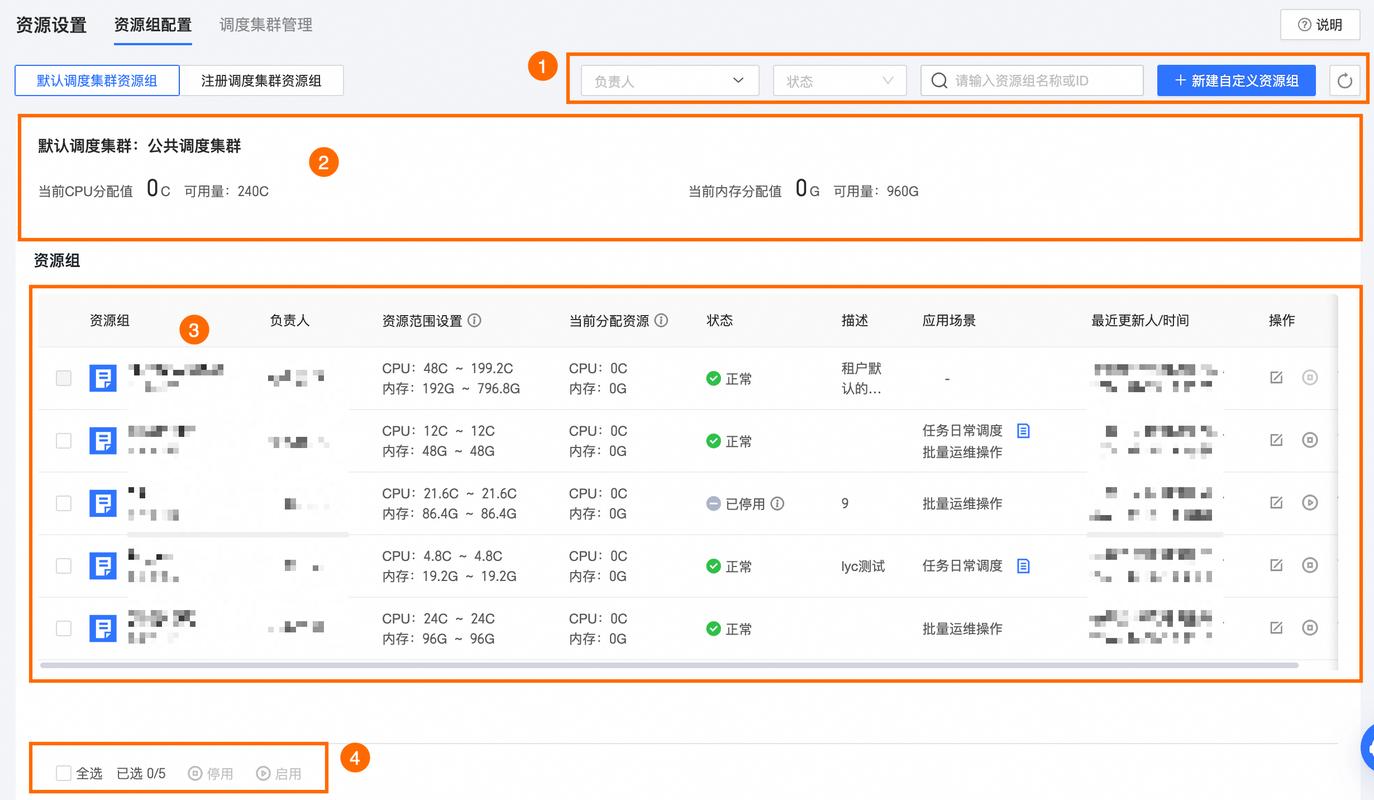Switch to the 调度集群管理 tab
Image resolution: width=1374 pixels, height=800 pixels.
pyautogui.click(x=266, y=25)
